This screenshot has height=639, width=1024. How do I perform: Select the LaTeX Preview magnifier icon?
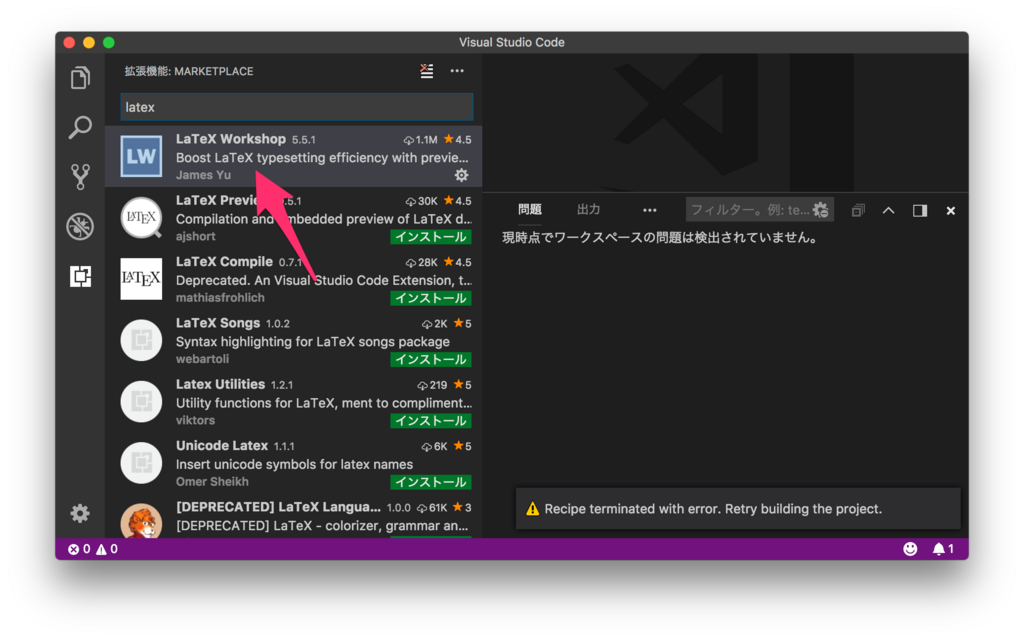(x=141, y=218)
